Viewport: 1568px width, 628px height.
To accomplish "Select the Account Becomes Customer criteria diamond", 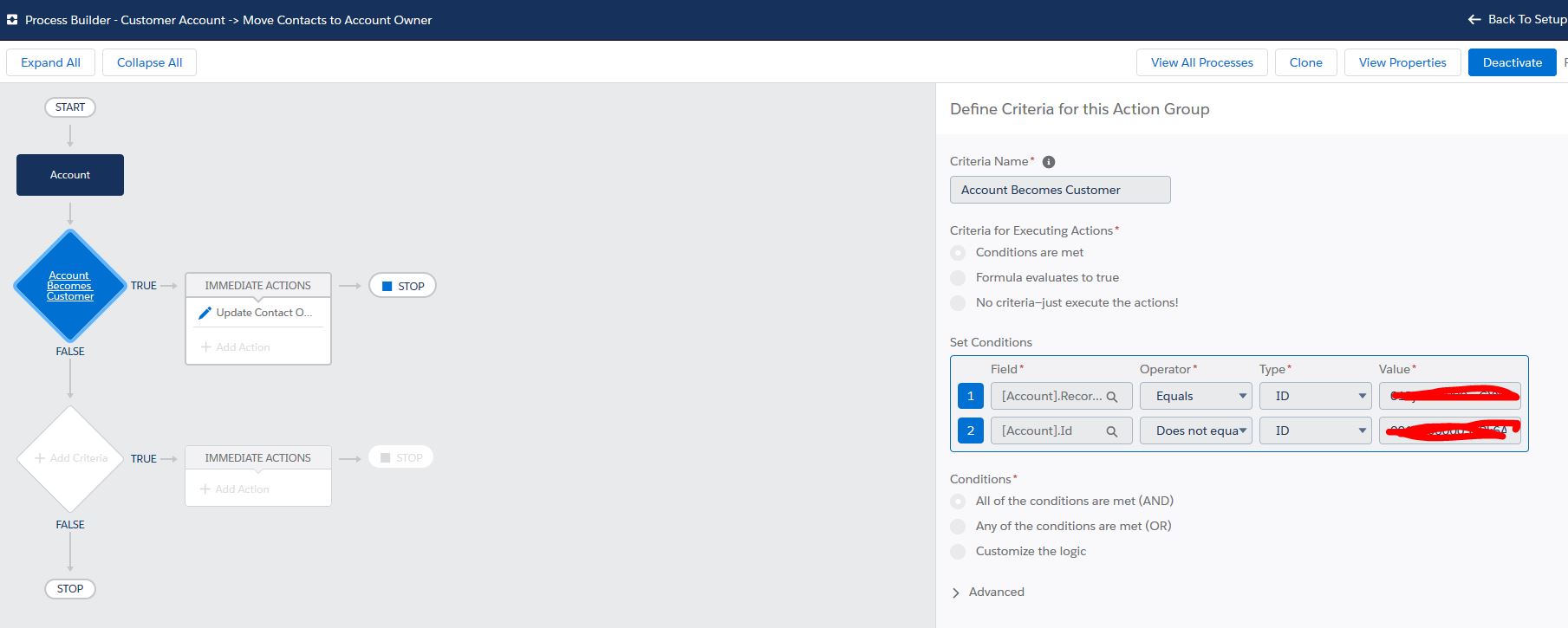I will tap(70, 286).
